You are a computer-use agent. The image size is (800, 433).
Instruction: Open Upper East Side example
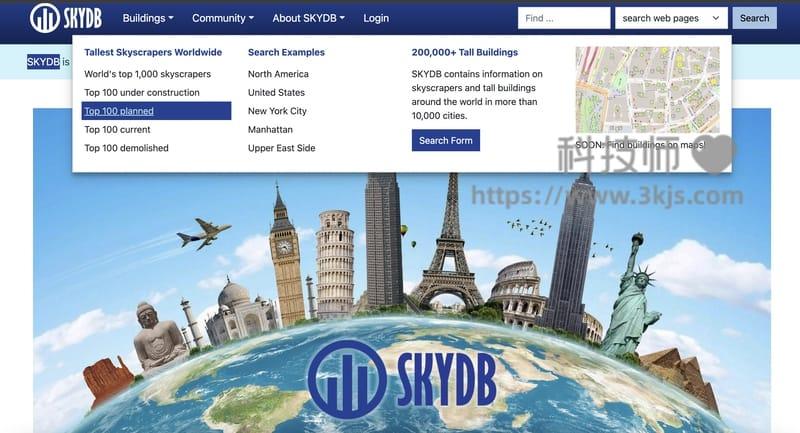(x=282, y=148)
